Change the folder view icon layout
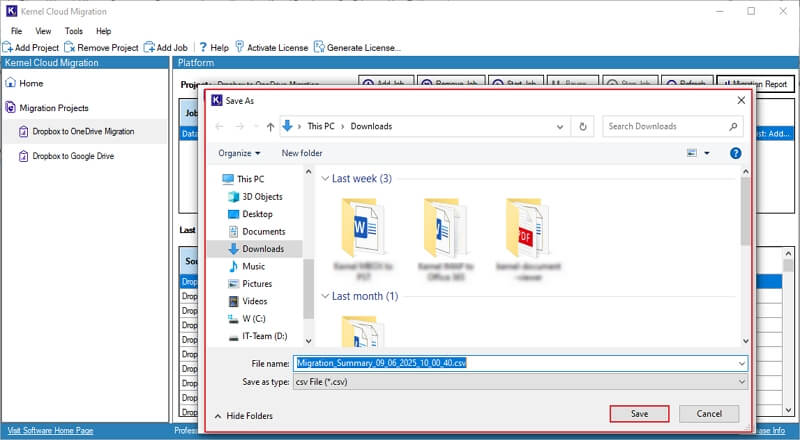The height and width of the screenshot is (440, 800). point(692,153)
